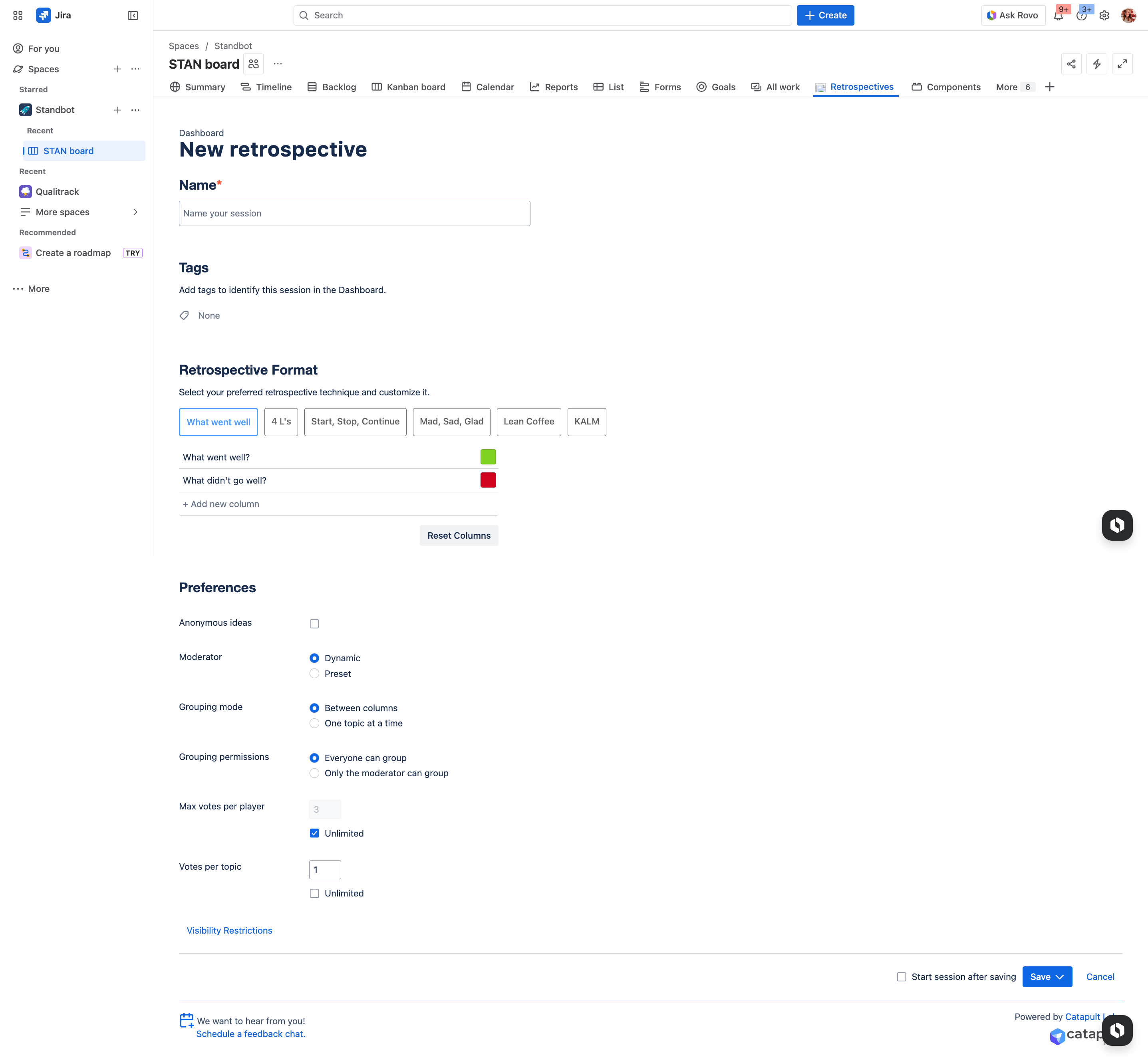
Task: Enable the Anonymous ideas checkbox
Action: (x=314, y=623)
